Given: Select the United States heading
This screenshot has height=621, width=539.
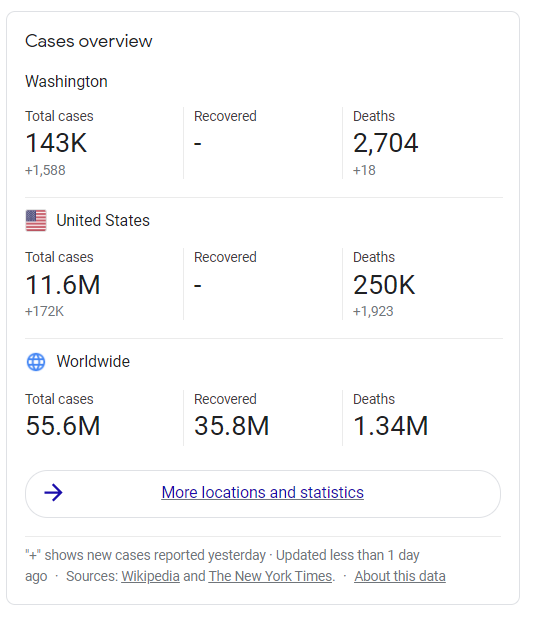Looking at the screenshot, I should pyautogui.click(x=103, y=221).
